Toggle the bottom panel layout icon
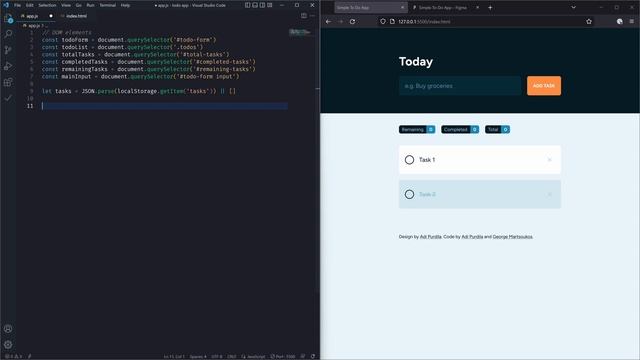Screen dimensions: 640x360 (255, 5)
